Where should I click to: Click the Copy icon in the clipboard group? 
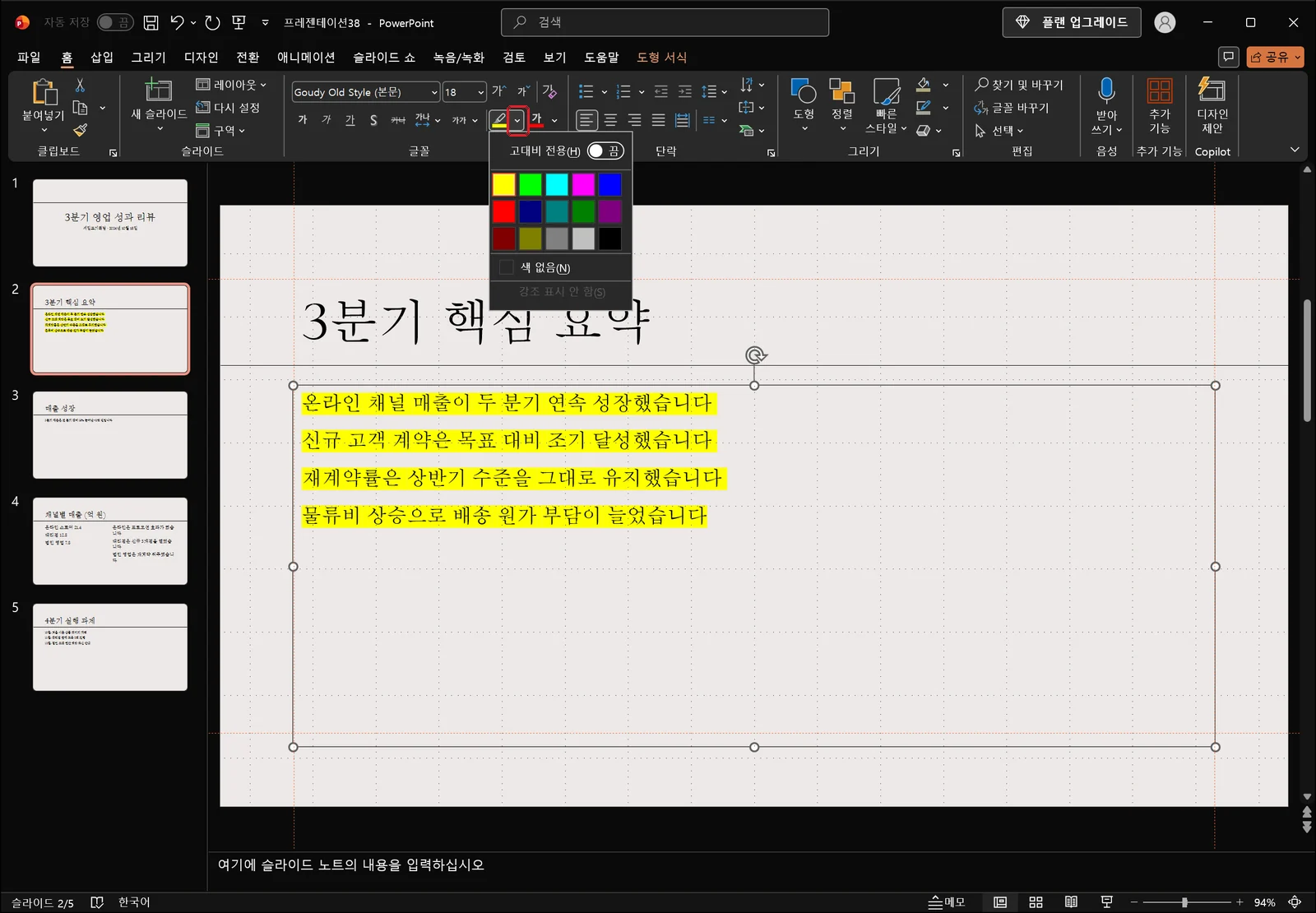[x=80, y=108]
